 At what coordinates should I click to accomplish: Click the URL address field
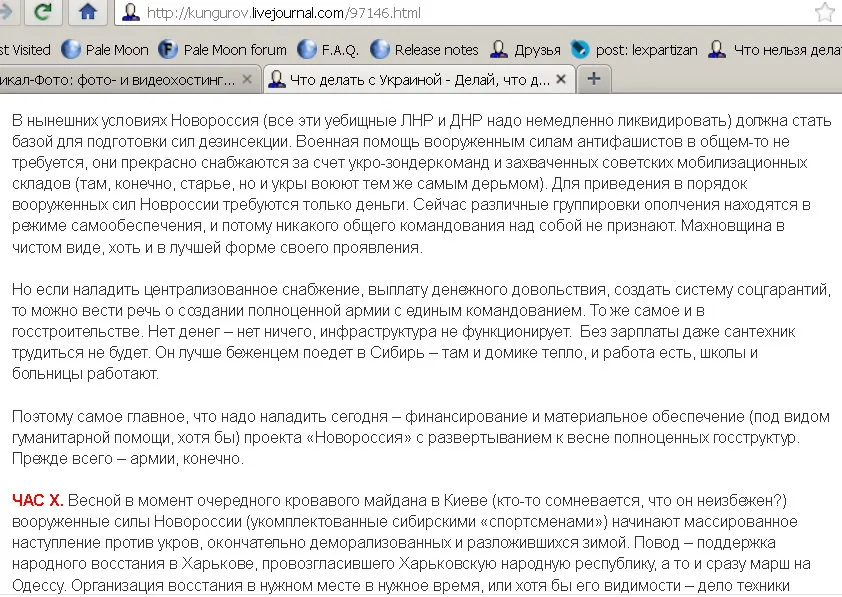(x=473, y=12)
